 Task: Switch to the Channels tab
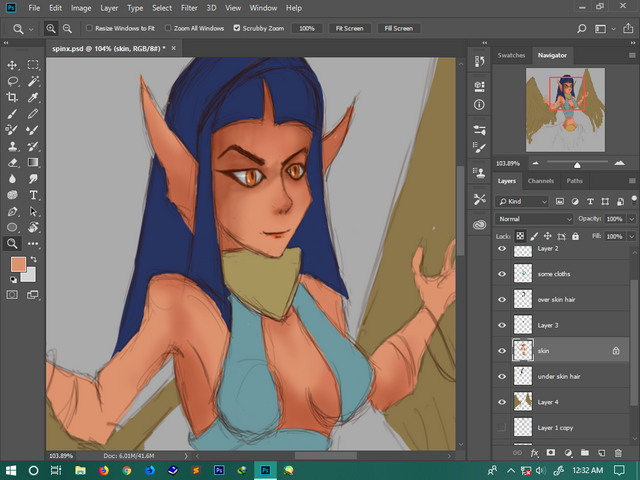click(x=540, y=181)
